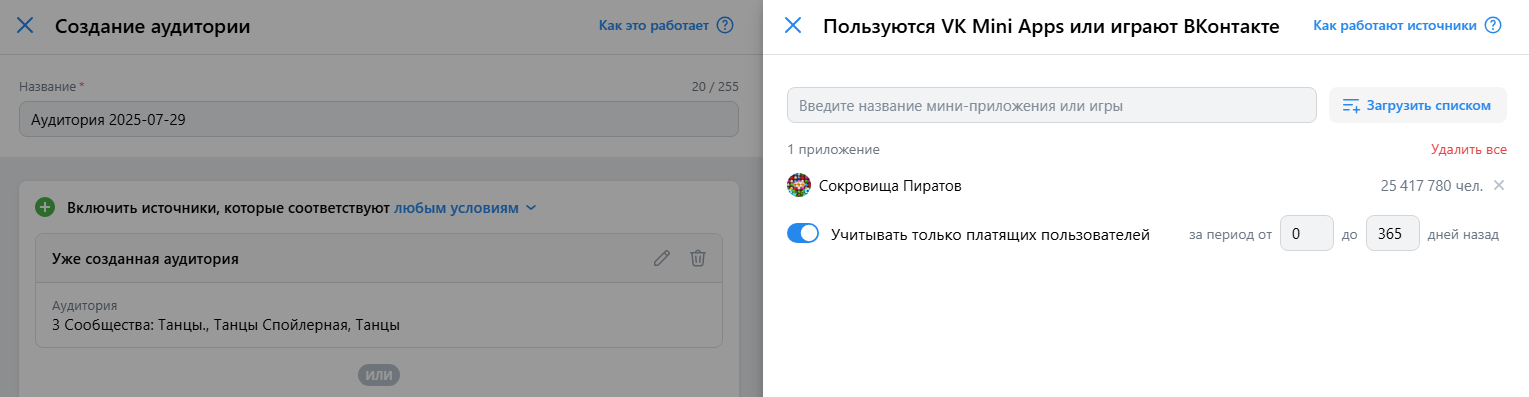Click the period end field showing 365
1529x397 pixels.
click(x=1392, y=234)
